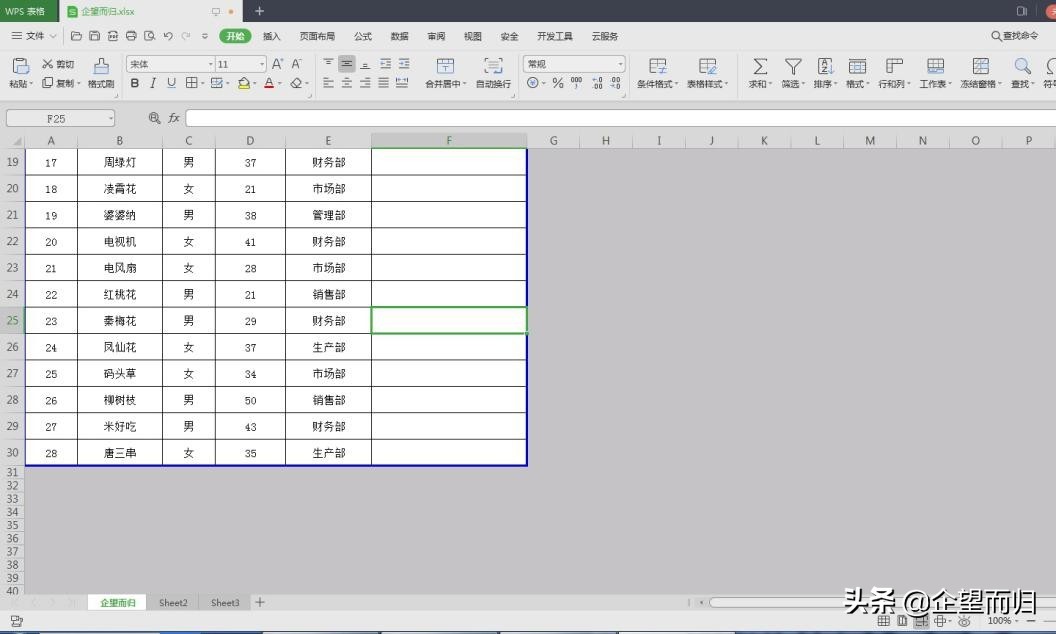
Task: Click the percent style icon
Action: (558, 83)
